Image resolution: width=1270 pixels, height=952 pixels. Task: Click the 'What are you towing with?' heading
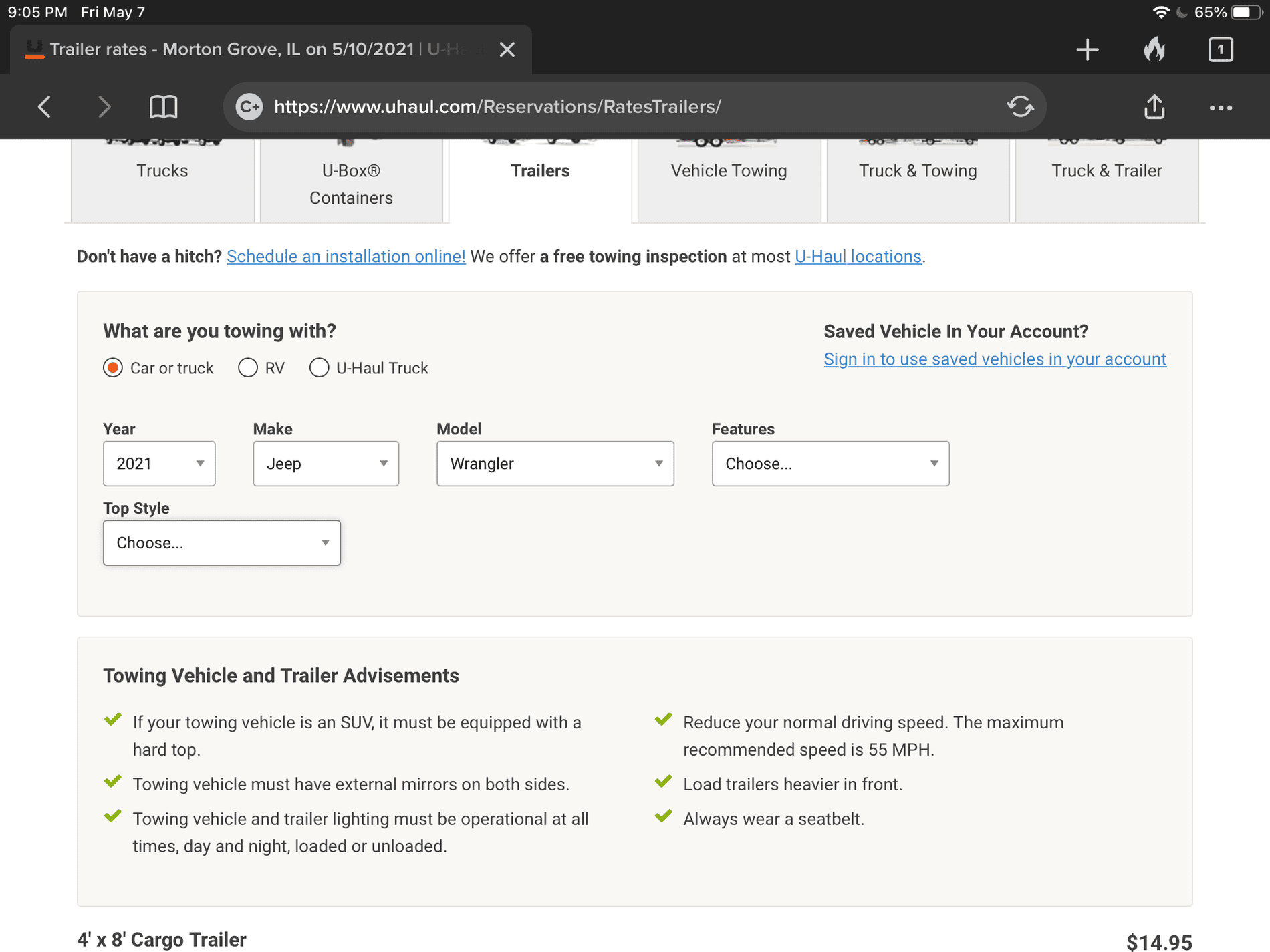pos(219,331)
